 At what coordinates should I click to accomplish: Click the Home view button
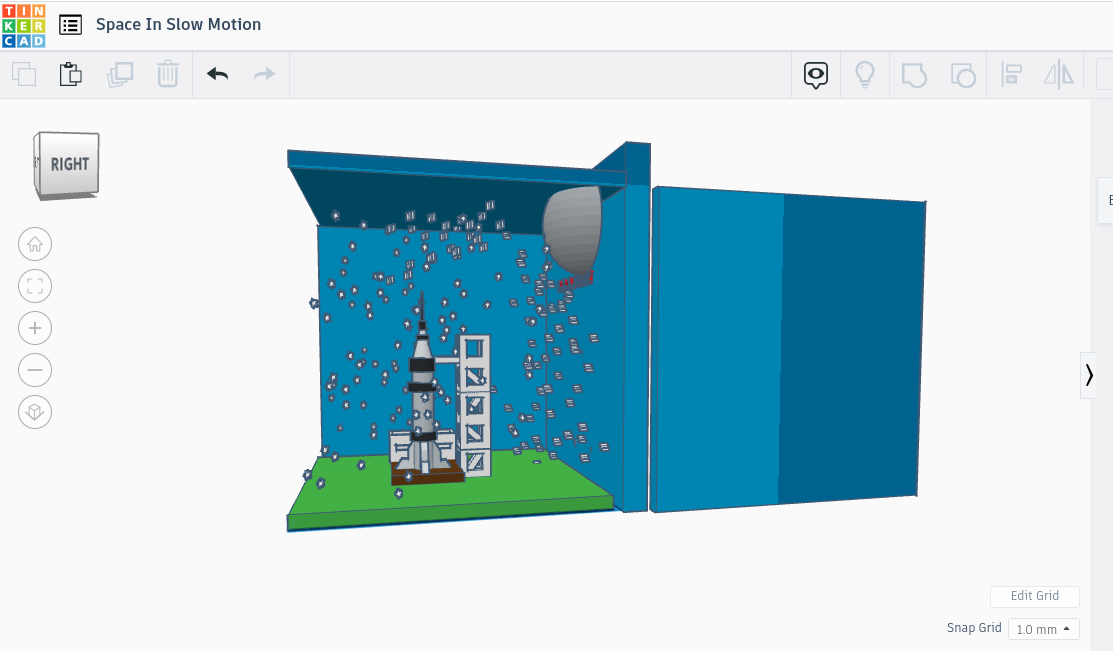(35, 244)
